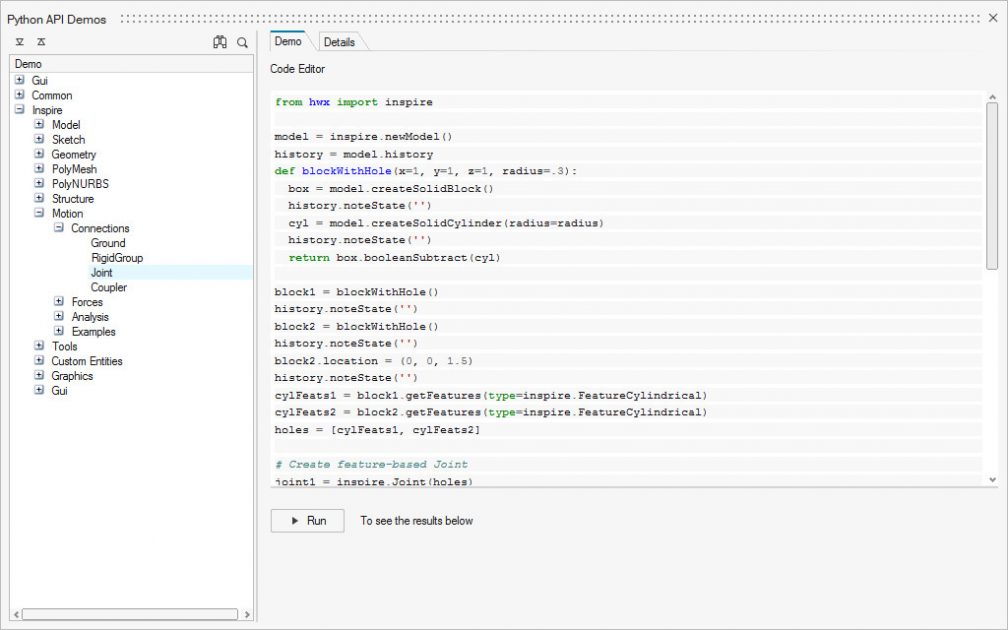Viewport: 1008px width, 630px height.
Task: Select the Ground demo item
Action: 108,242
